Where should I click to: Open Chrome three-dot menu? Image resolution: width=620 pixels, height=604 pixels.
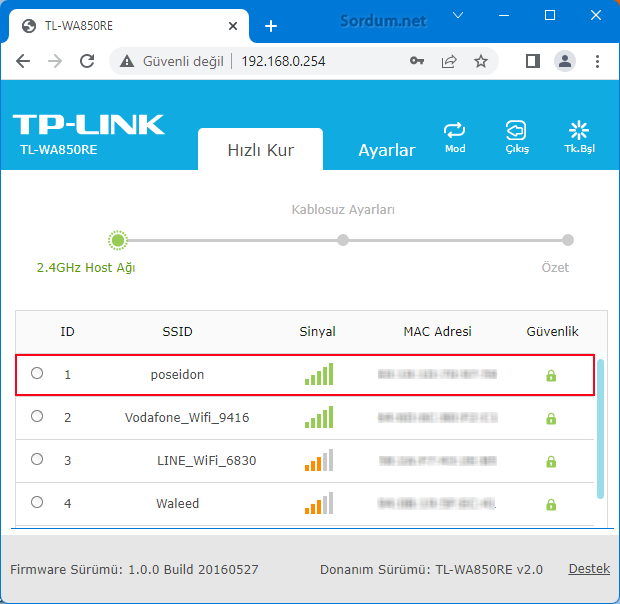pos(597,61)
